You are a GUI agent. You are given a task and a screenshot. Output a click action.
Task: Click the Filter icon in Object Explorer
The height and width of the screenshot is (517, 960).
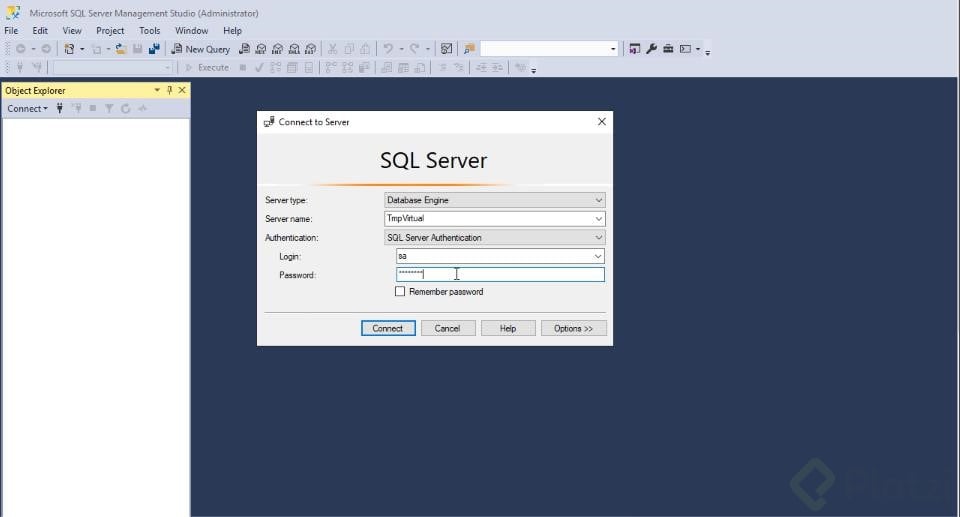click(x=109, y=108)
